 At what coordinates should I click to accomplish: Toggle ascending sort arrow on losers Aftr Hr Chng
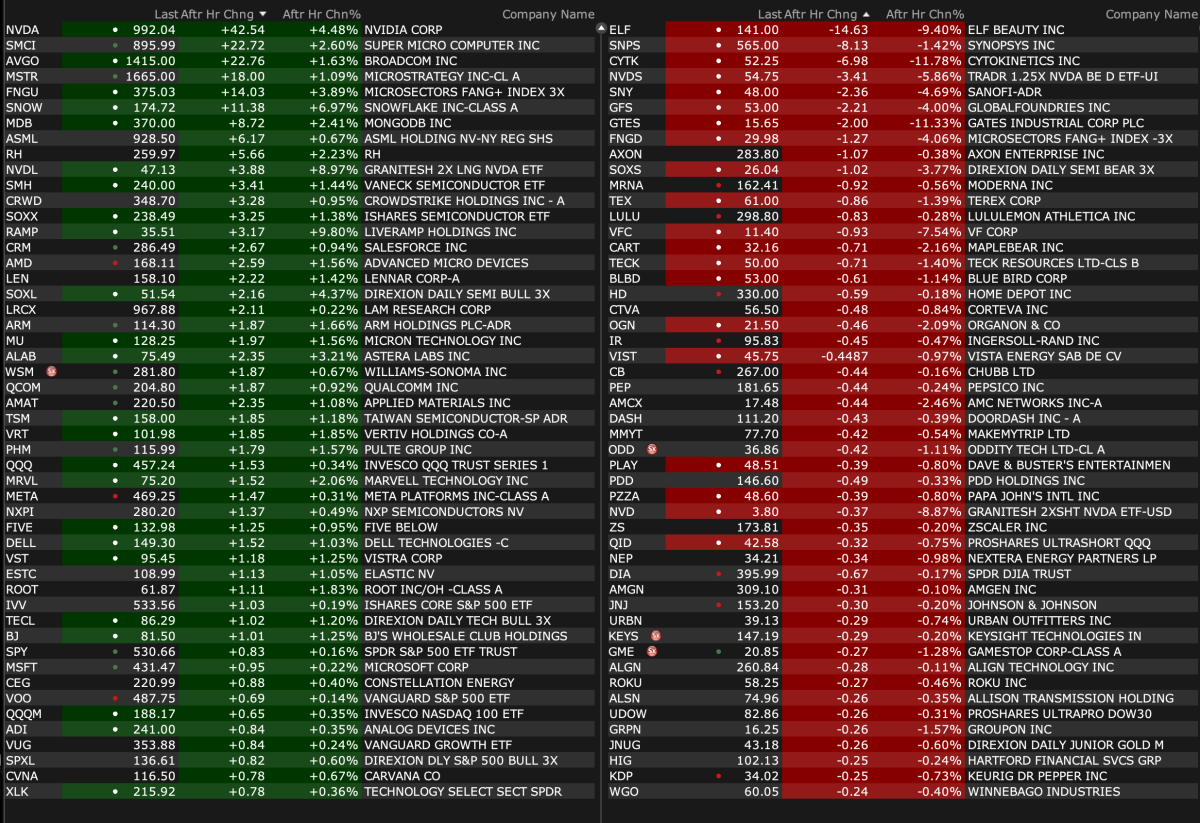(x=865, y=14)
